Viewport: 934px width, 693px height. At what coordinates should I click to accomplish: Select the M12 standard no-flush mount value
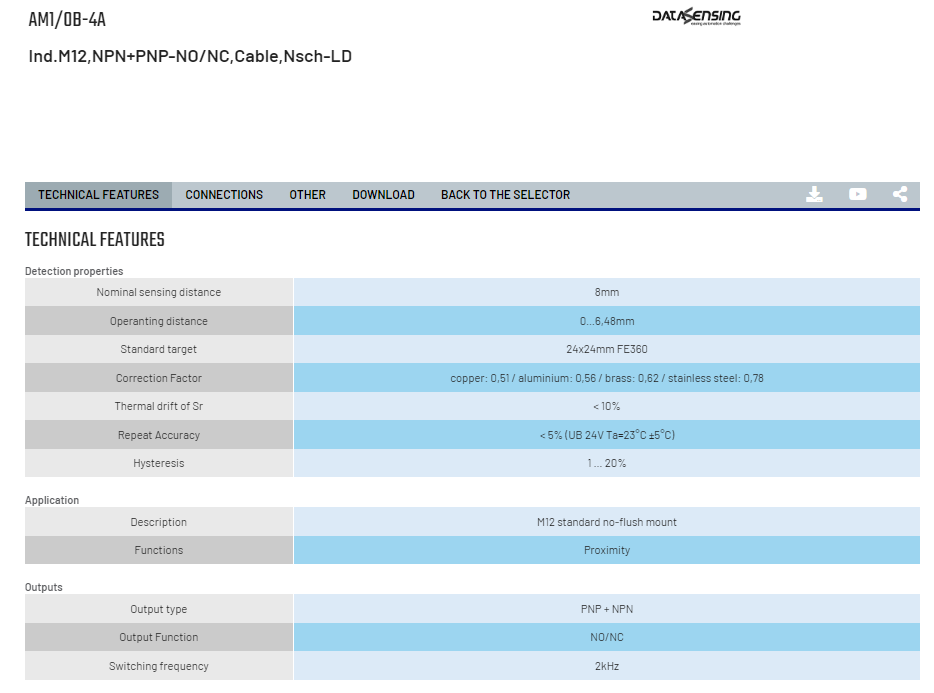pos(607,521)
